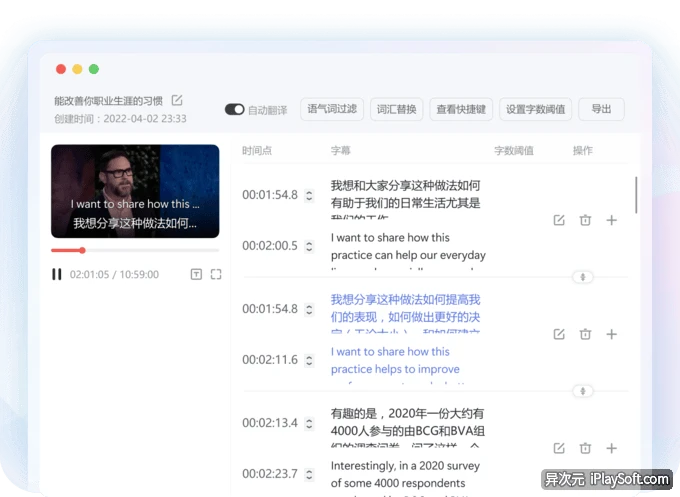Click the 字数阈值 column header
This screenshot has width=680, height=497.
(x=514, y=150)
